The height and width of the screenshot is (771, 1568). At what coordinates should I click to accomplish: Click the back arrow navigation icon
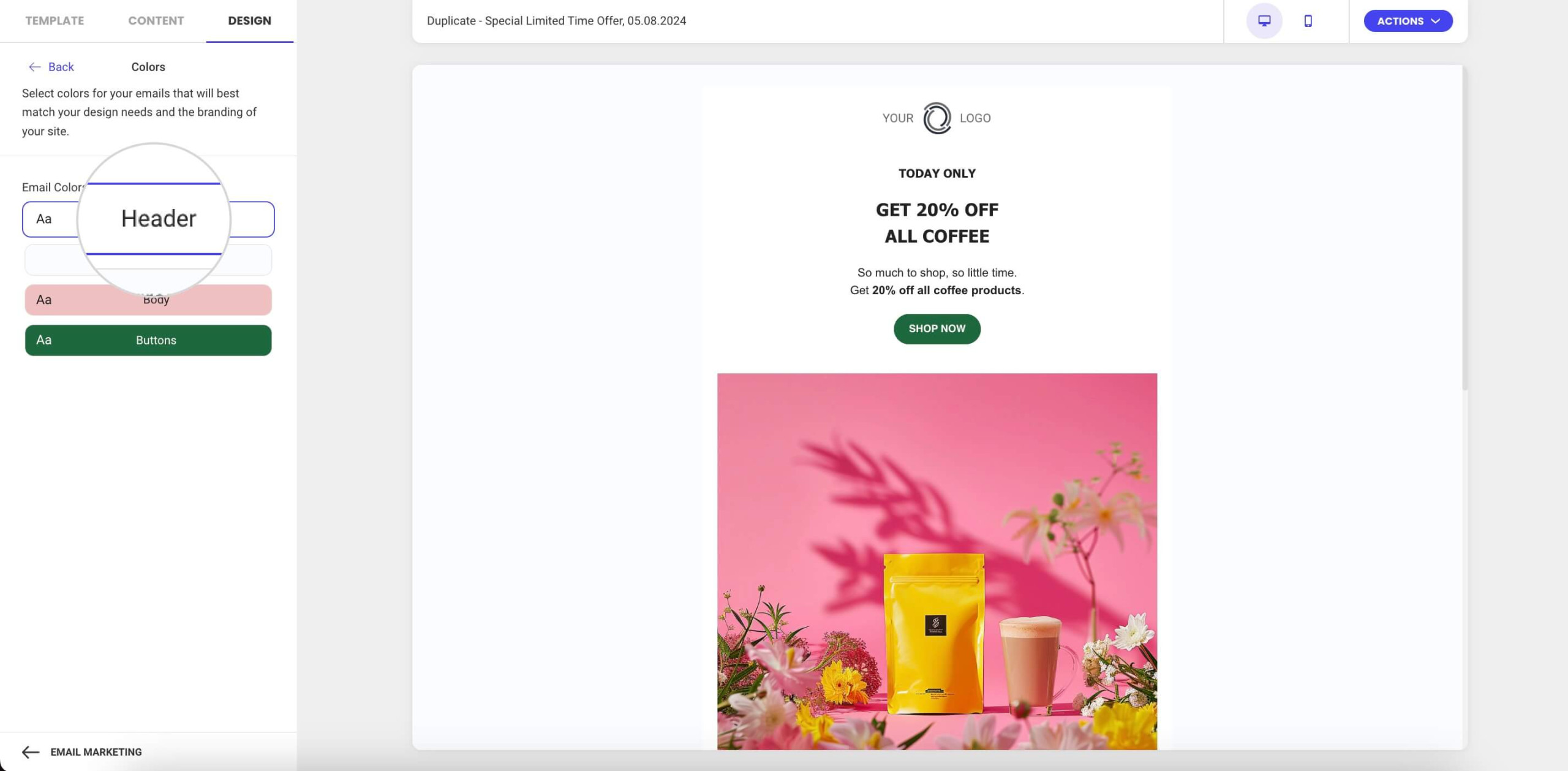[33, 66]
